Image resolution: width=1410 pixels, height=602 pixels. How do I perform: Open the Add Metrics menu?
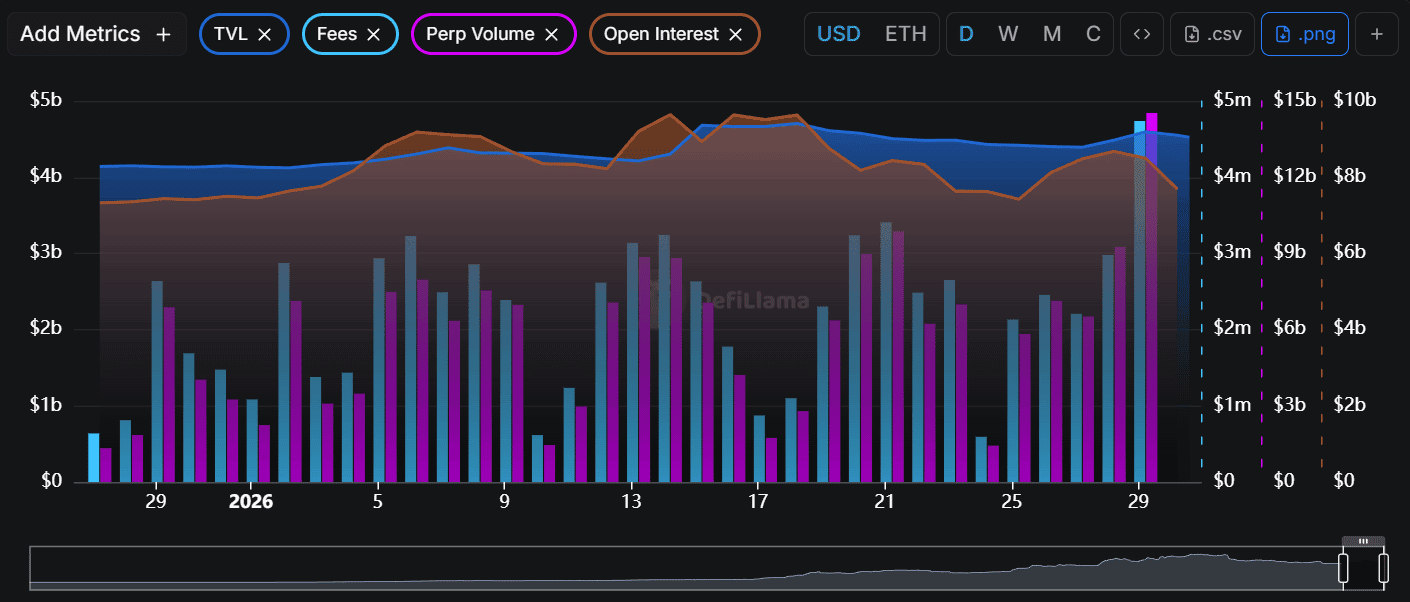pyautogui.click(x=96, y=34)
